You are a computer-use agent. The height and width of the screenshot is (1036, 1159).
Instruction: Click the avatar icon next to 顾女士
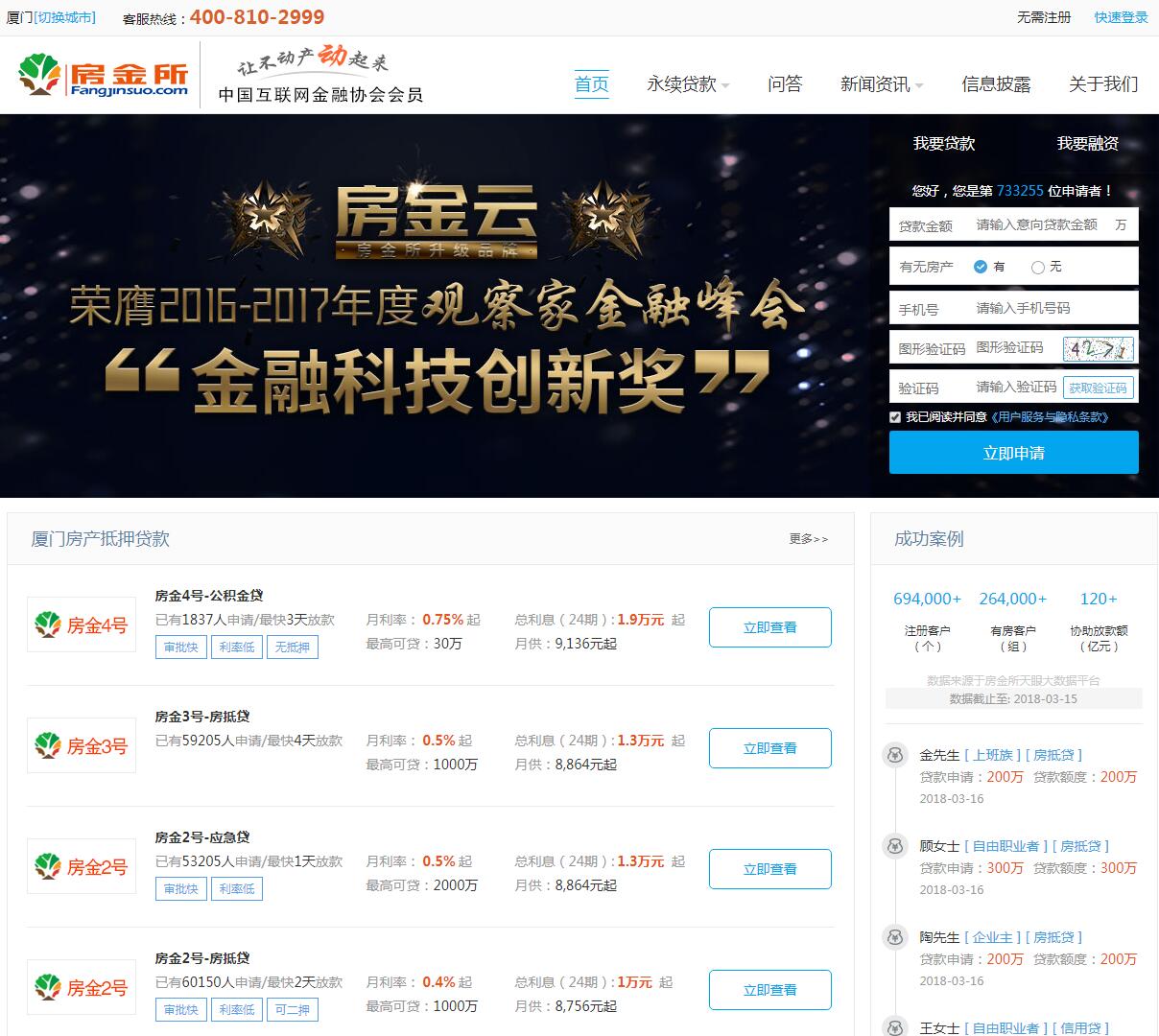click(x=894, y=846)
